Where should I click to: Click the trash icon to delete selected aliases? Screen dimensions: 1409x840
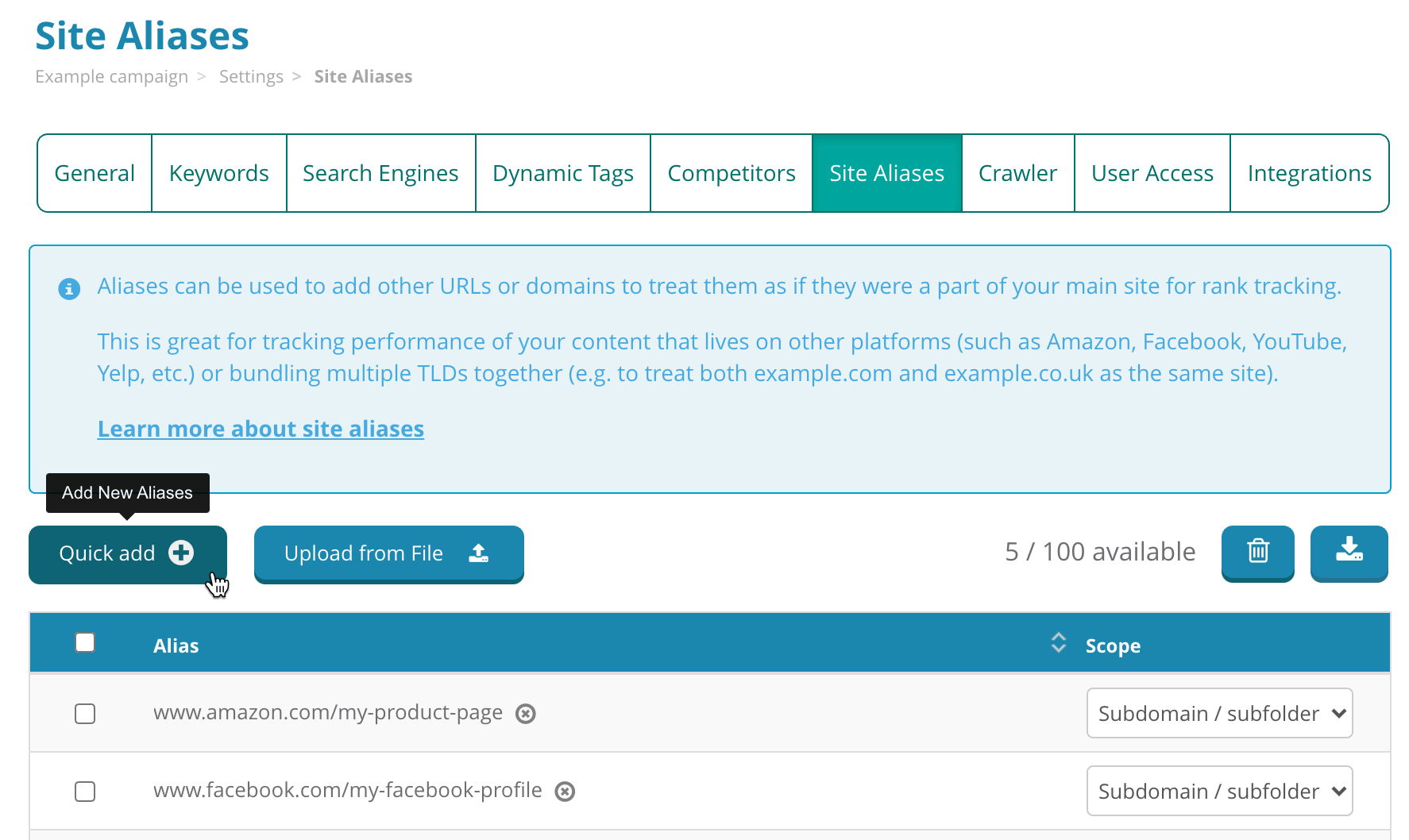click(x=1257, y=553)
